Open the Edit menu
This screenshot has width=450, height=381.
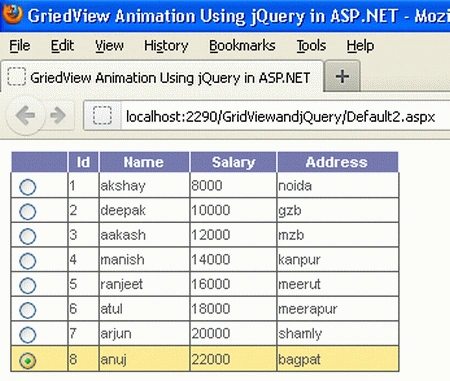[x=62, y=46]
